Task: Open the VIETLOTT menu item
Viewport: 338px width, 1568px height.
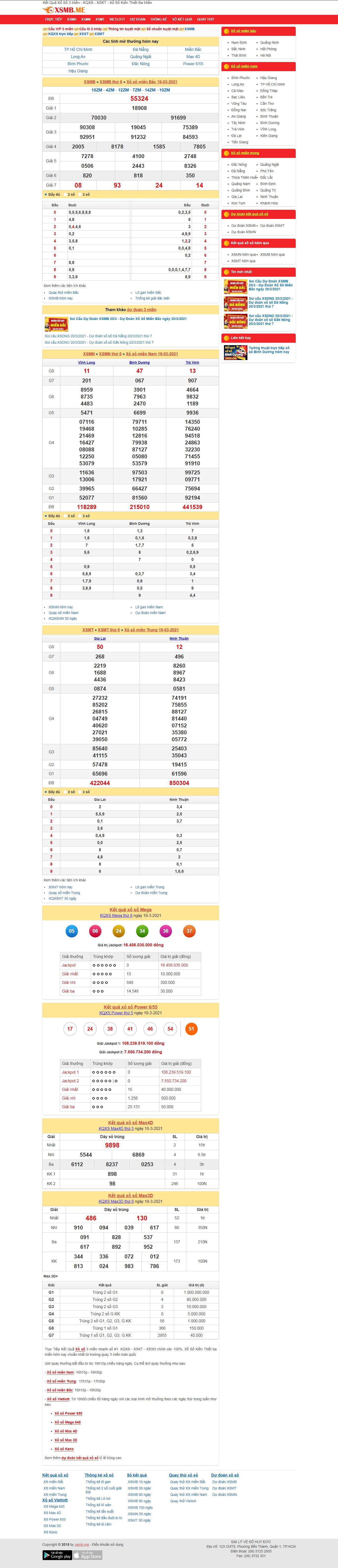Action: point(117,19)
